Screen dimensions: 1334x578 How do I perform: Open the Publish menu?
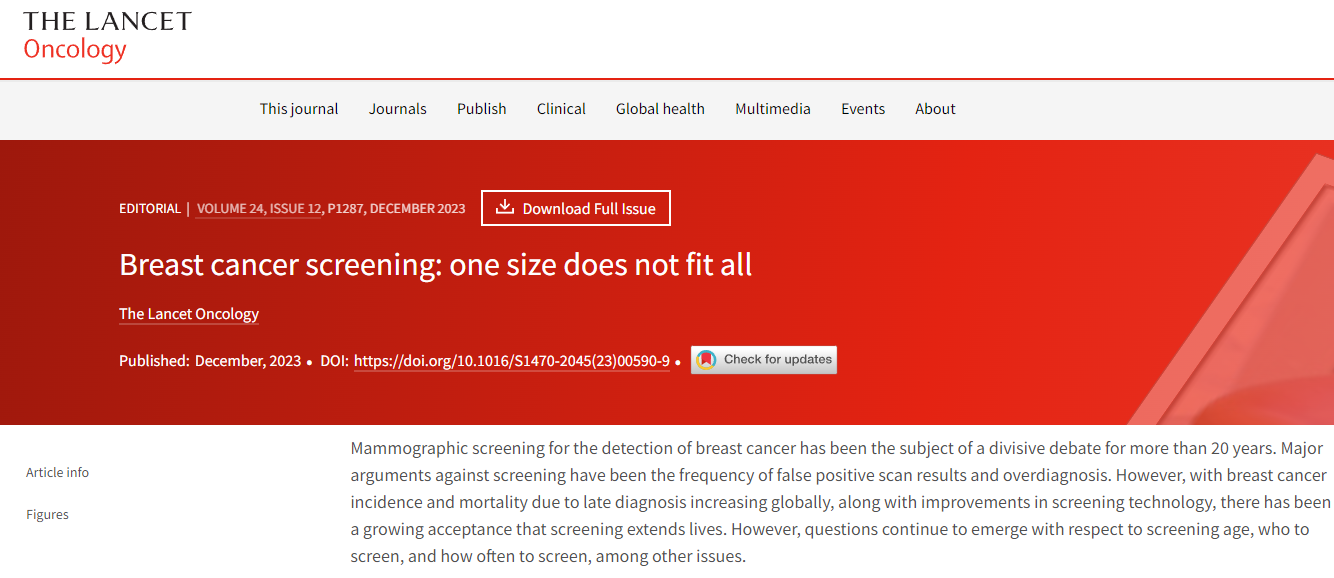click(482, 109)
